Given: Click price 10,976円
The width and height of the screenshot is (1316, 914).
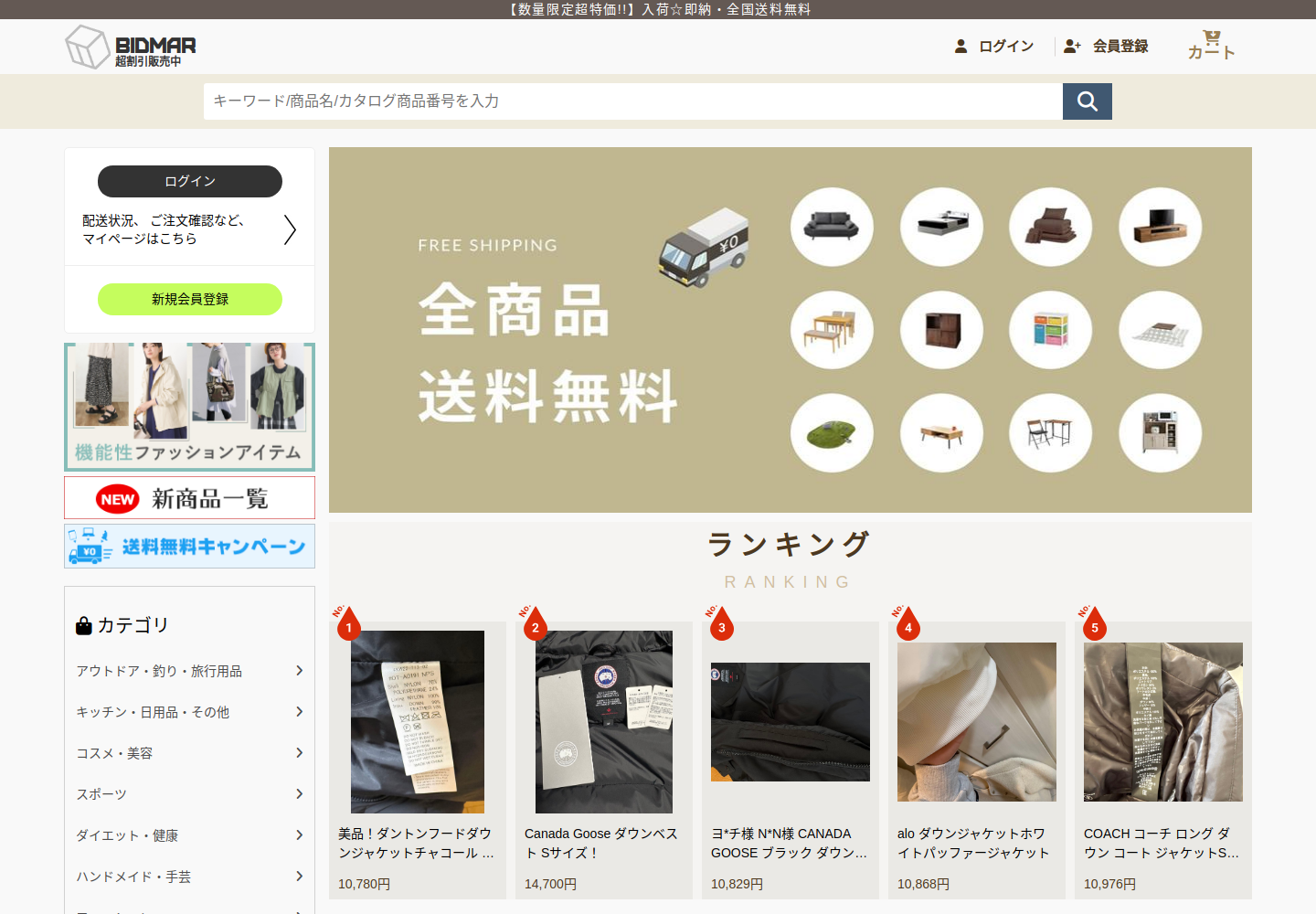Looking at the screenshot, I should 1109,884.
